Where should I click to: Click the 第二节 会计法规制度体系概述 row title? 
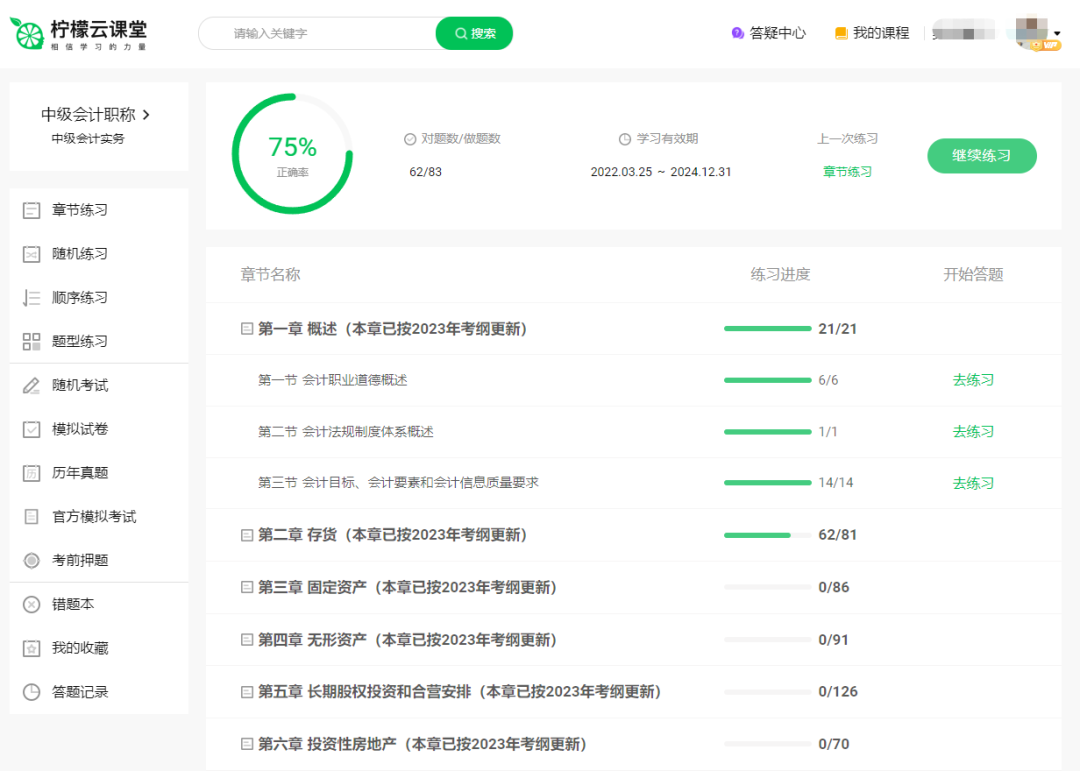(346, 431)
